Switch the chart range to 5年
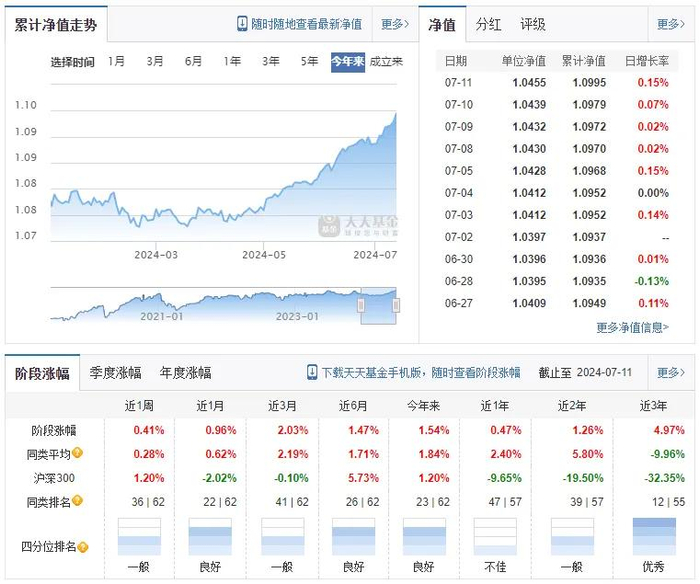The width and height of the screenshot is (700, 584). tap(309, 62)
